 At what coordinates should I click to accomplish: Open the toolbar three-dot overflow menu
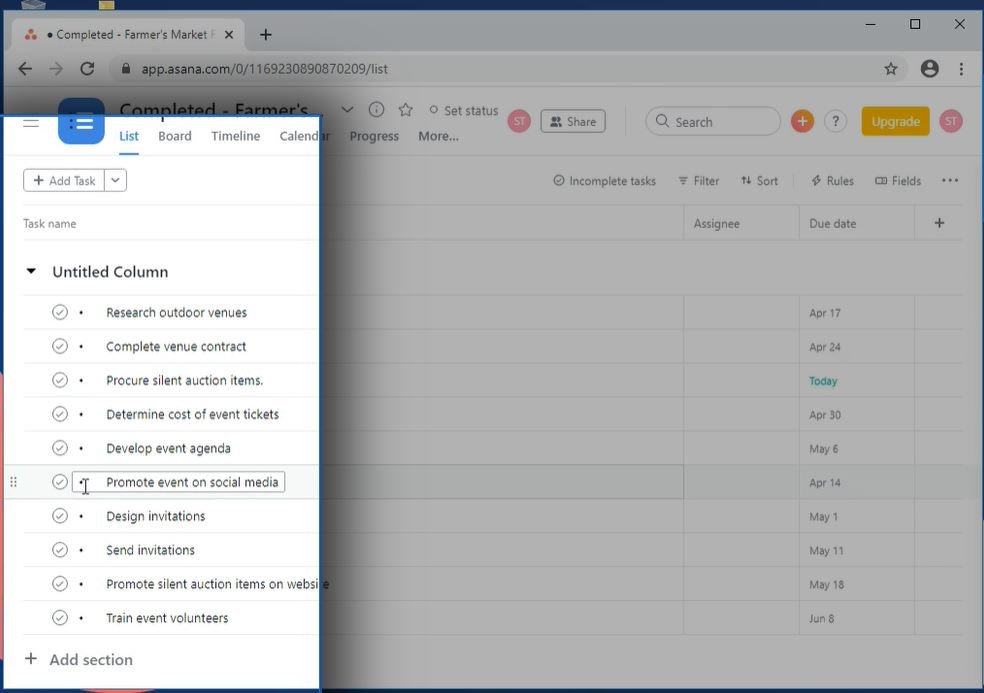(949, 181)
